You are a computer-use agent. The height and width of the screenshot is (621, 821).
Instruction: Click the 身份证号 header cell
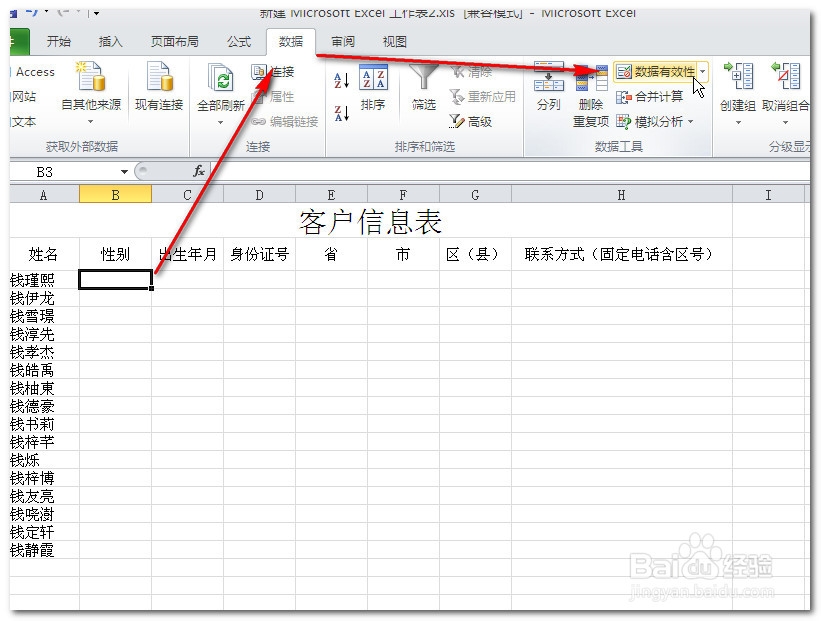259,254
